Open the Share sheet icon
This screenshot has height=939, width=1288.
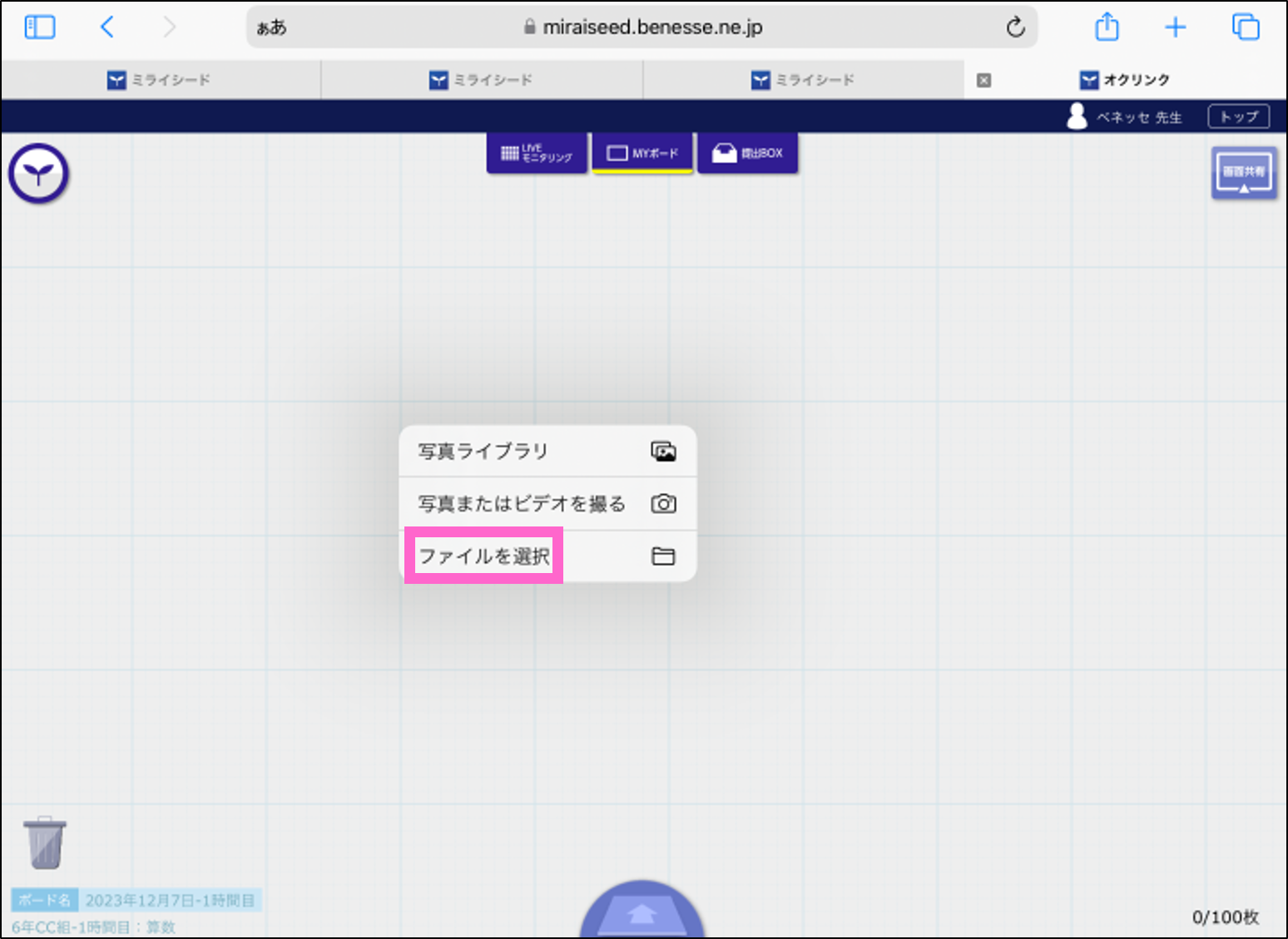1107,27
